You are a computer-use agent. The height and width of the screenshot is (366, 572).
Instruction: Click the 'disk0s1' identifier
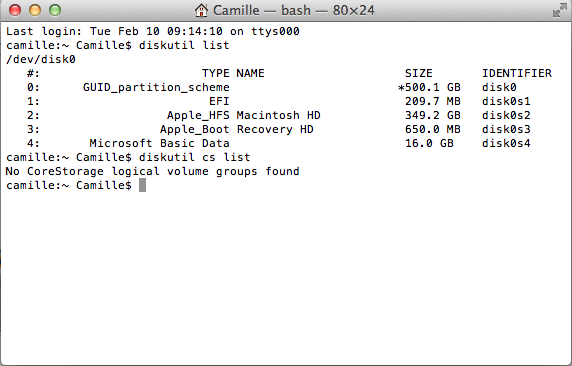506,101
